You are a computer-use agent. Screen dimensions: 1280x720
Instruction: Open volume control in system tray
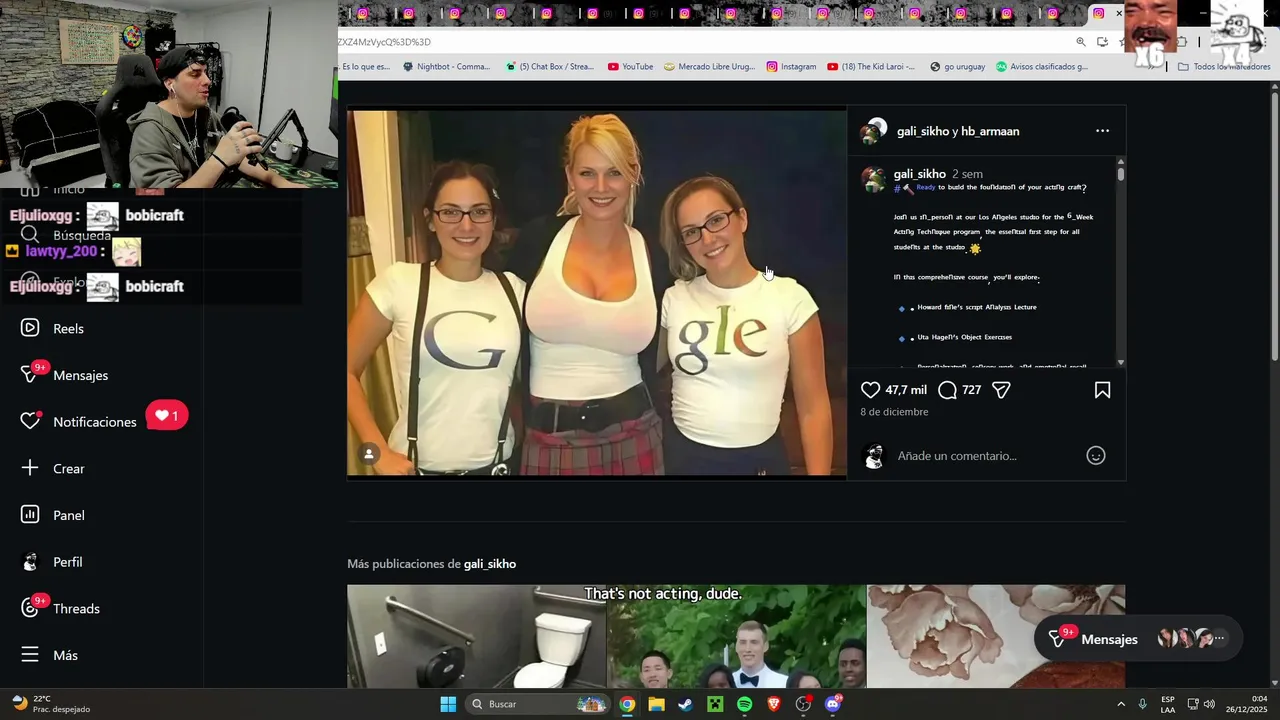(1209, 704)
